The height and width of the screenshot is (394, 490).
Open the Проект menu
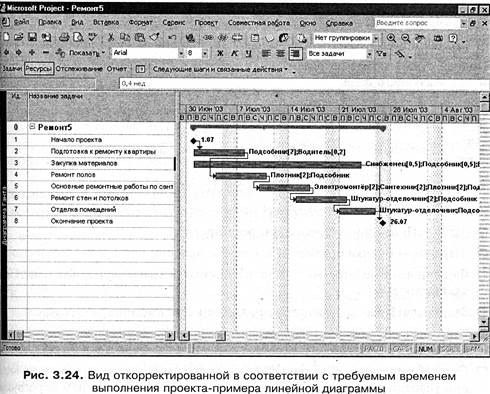[x=206, y=23]
